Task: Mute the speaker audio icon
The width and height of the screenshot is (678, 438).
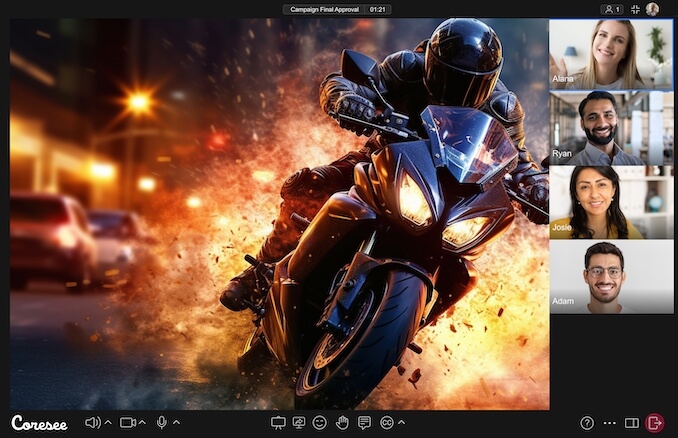Action: [x=92, y=423]
